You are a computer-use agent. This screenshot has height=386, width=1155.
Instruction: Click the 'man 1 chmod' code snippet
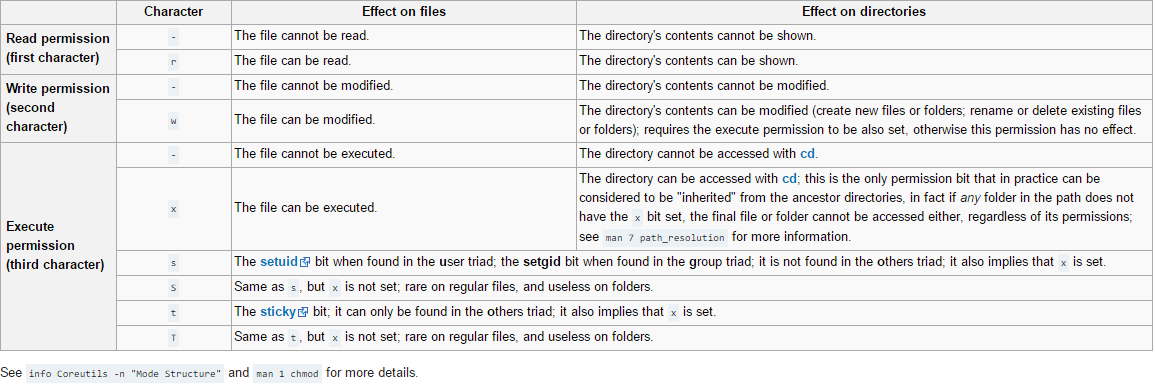(x=287, y=373)
